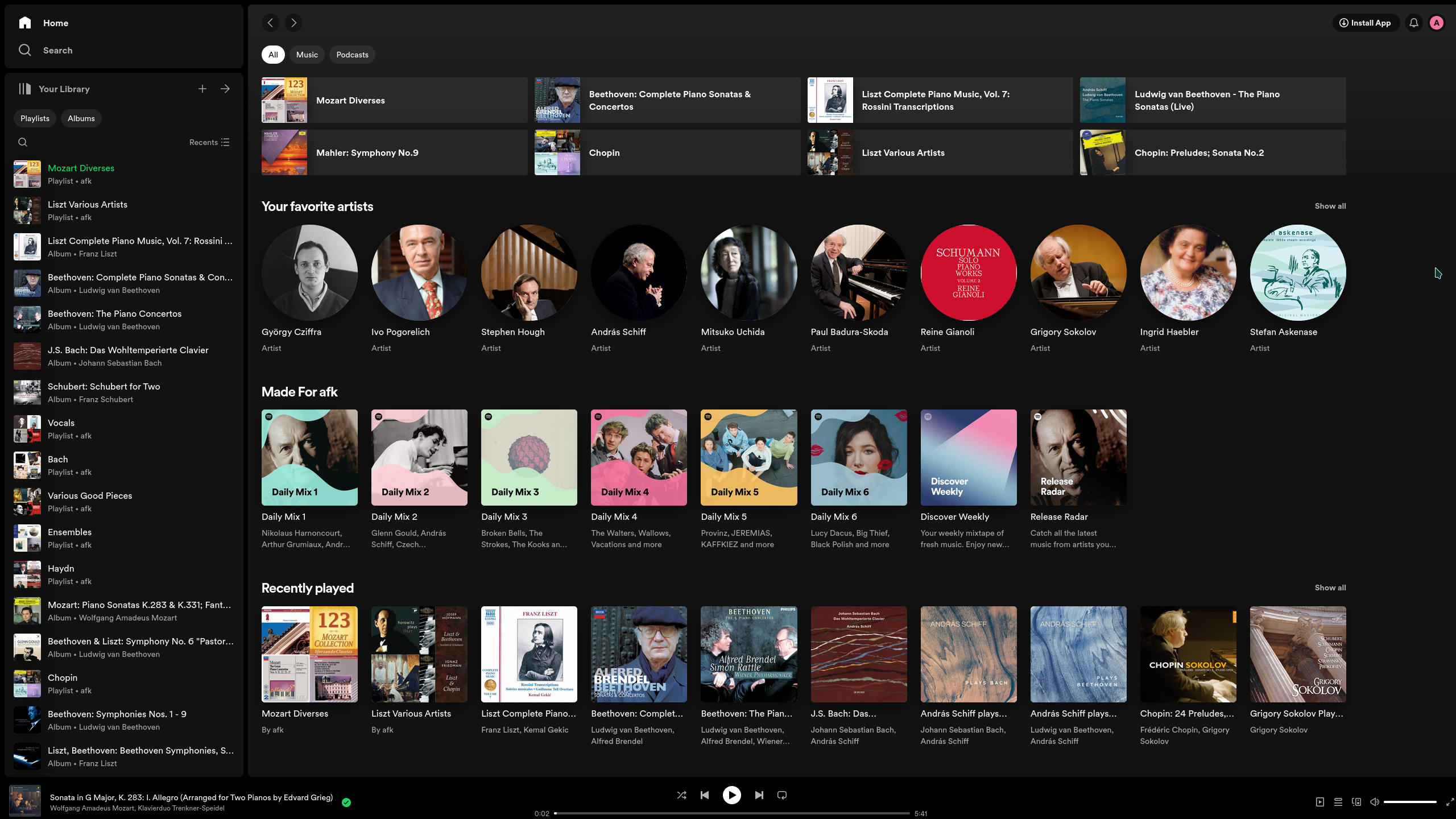The height and width of the screenshot is (819, 1456).
Task: Open Ludwig van Beethoven Piano Sonatas (Live) card
Action: click(x=1213, y=100)
